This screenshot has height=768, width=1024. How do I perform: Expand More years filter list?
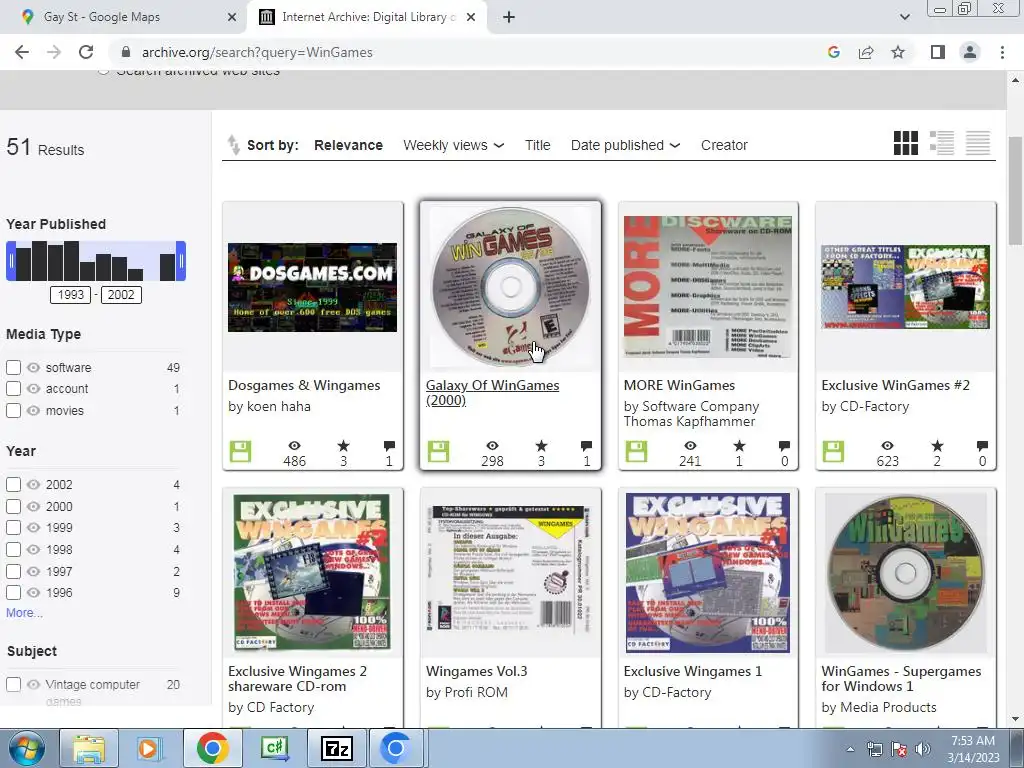(x=24, y=613)
